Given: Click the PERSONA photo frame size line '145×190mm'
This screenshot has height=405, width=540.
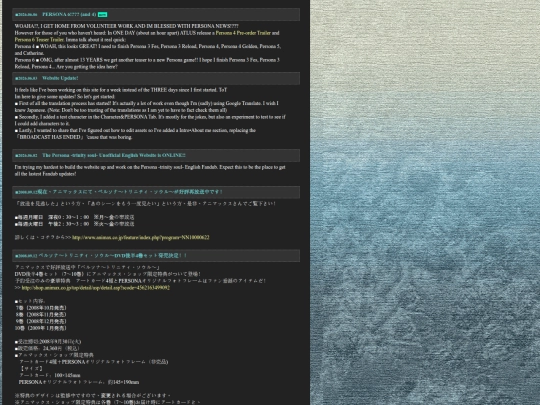Looking at the screenshot, I should point(79,382).
